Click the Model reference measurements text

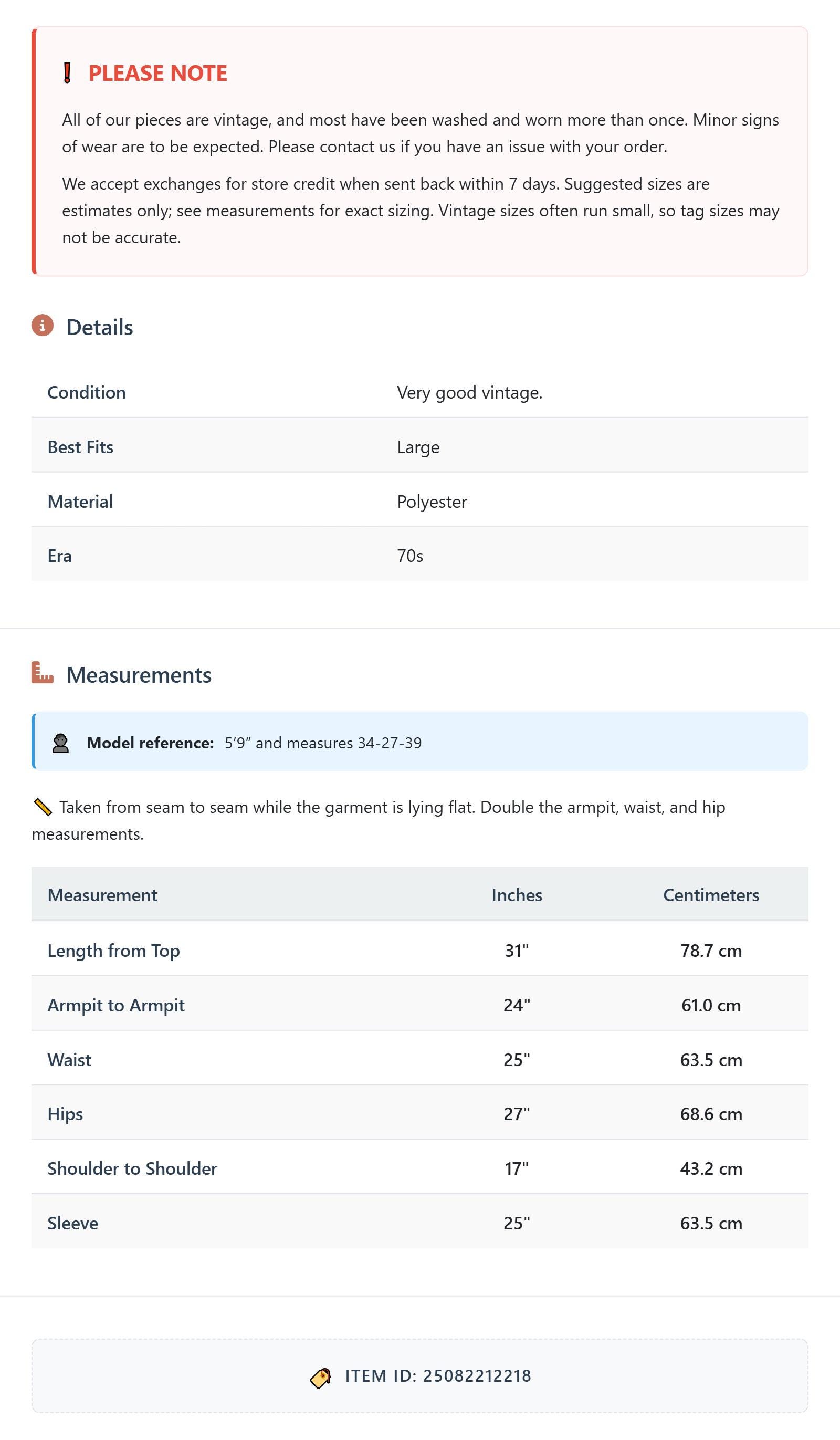tap(323, 743)
